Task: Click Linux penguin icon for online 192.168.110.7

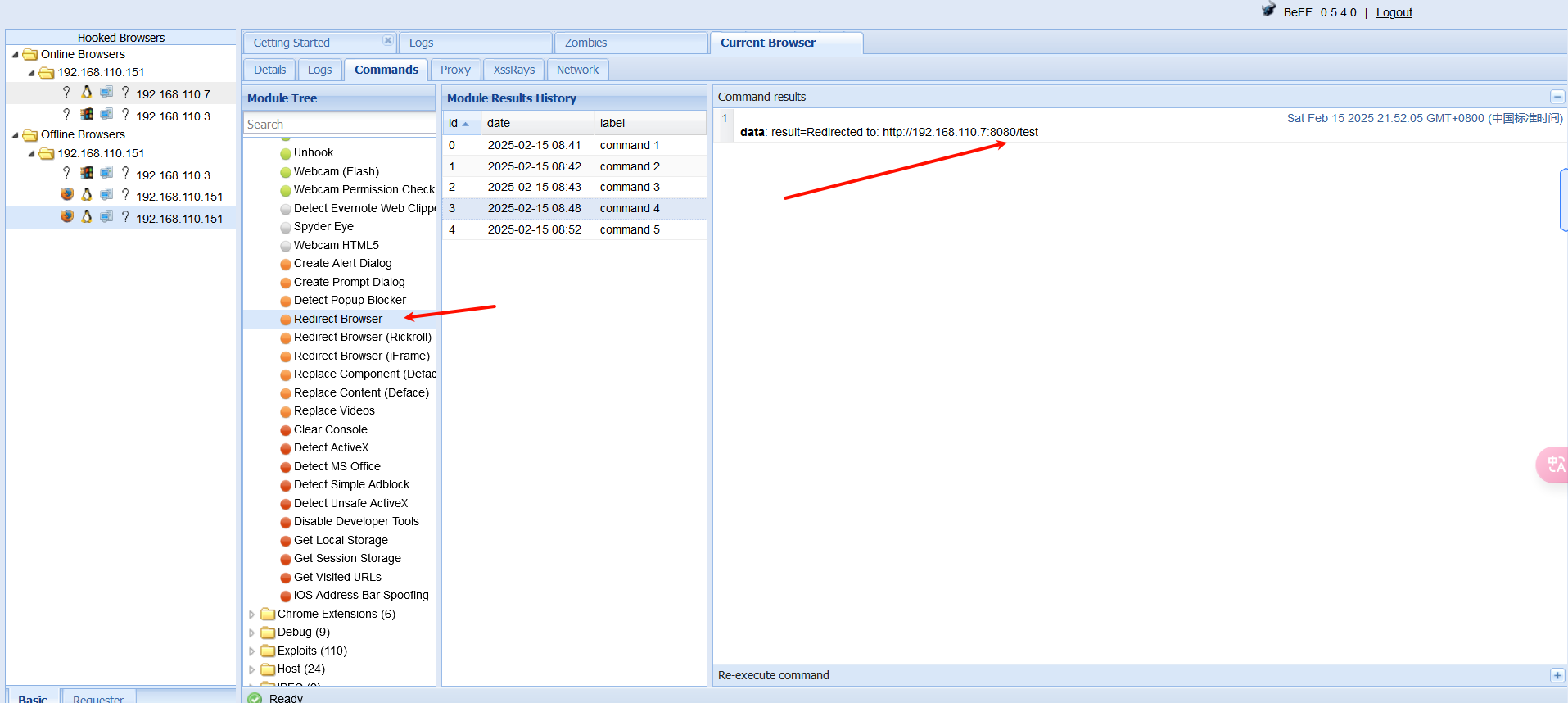Action: click(87, 92)
